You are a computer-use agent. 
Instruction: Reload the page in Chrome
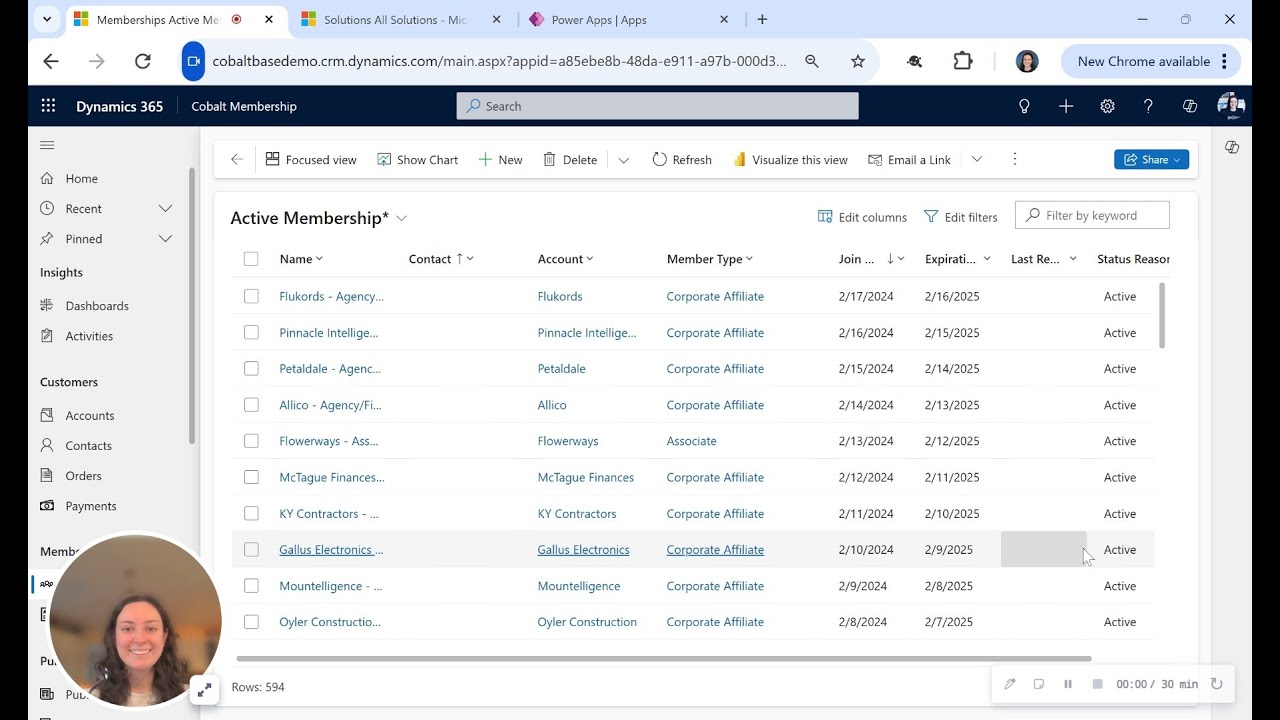pyautogui.click(x=143, y=61)
